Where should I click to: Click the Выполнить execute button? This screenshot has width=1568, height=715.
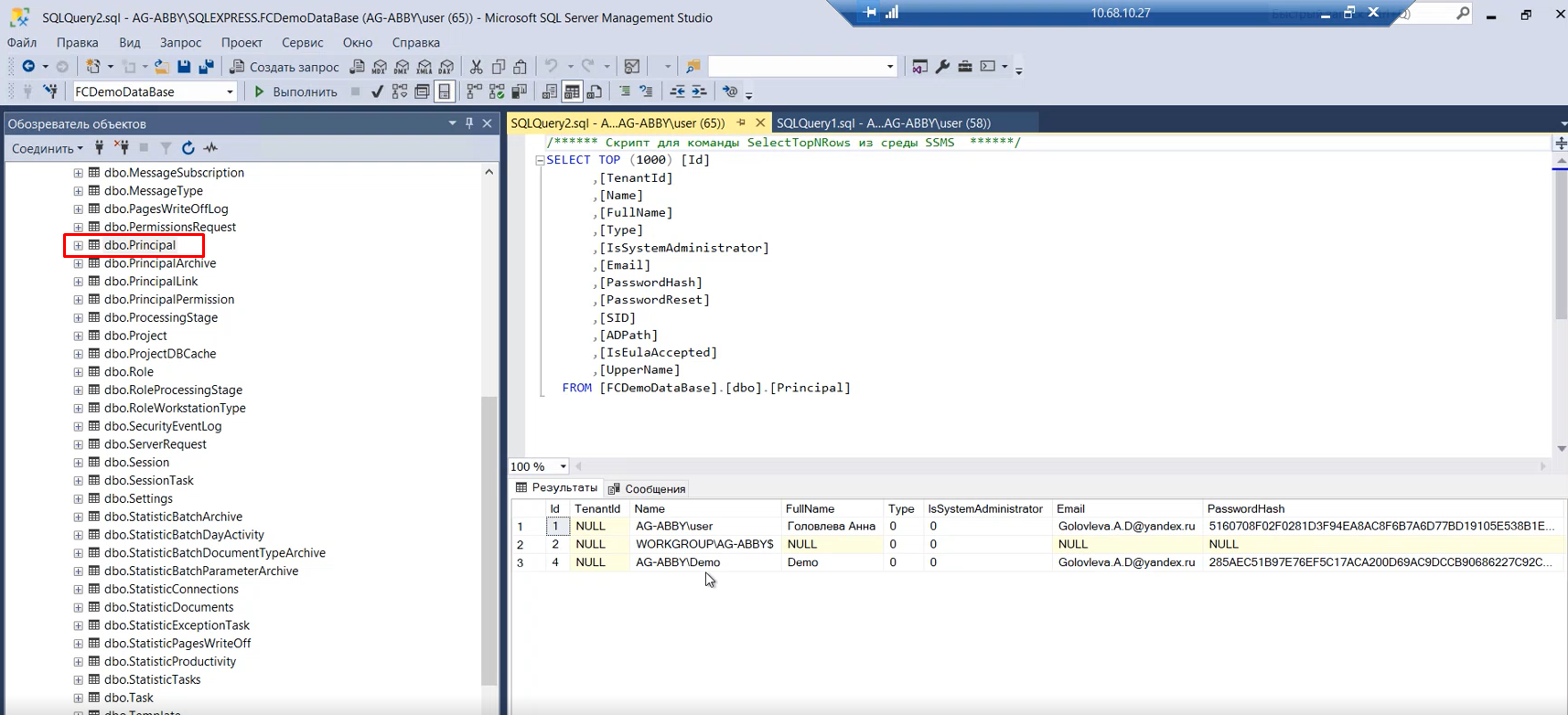pos(295,91)
